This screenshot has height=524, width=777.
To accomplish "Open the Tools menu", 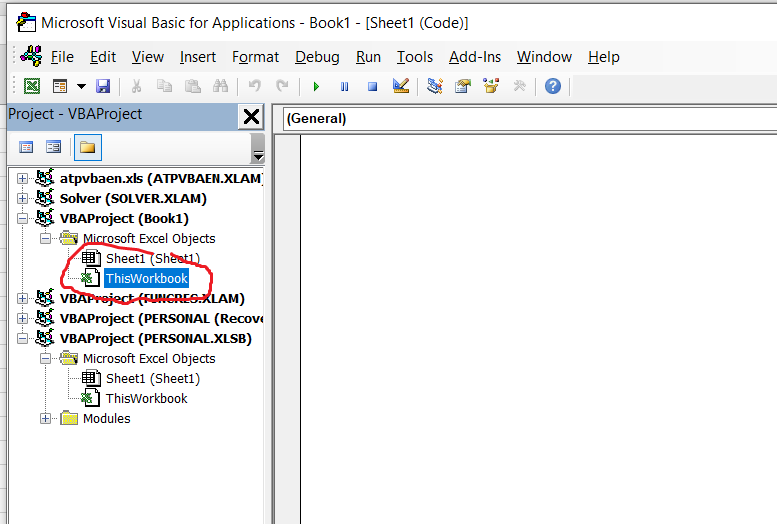I will point(415,57).
